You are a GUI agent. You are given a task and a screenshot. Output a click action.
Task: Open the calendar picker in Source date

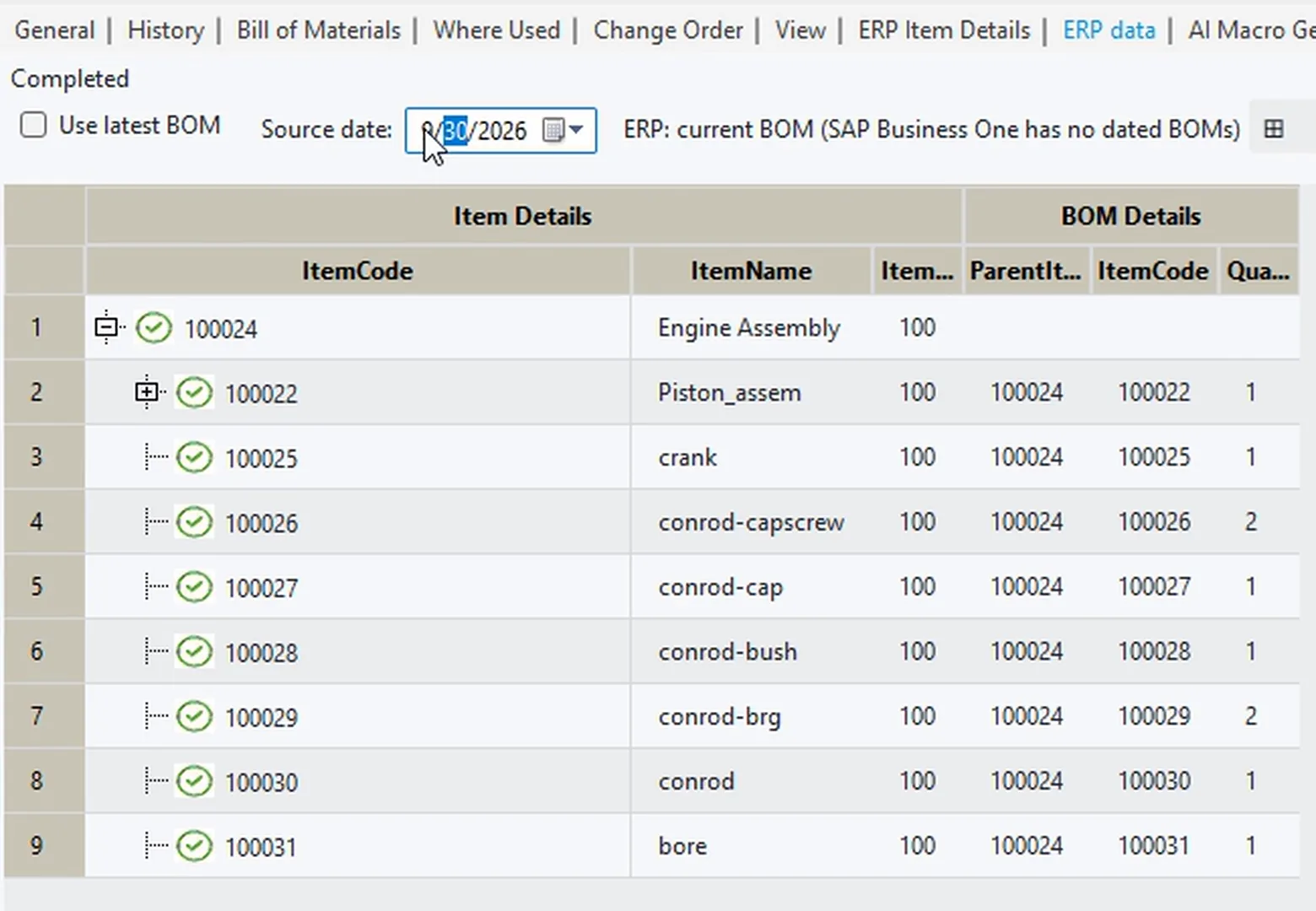(x=553, y=131)
